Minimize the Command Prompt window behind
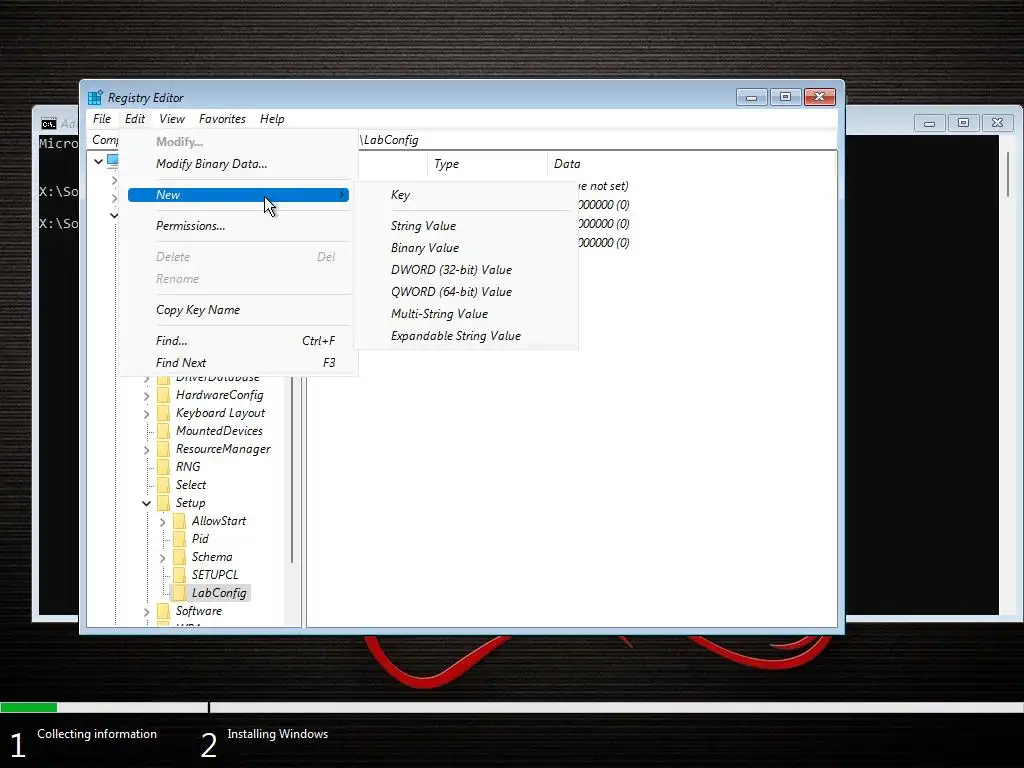 click(929, 123)
